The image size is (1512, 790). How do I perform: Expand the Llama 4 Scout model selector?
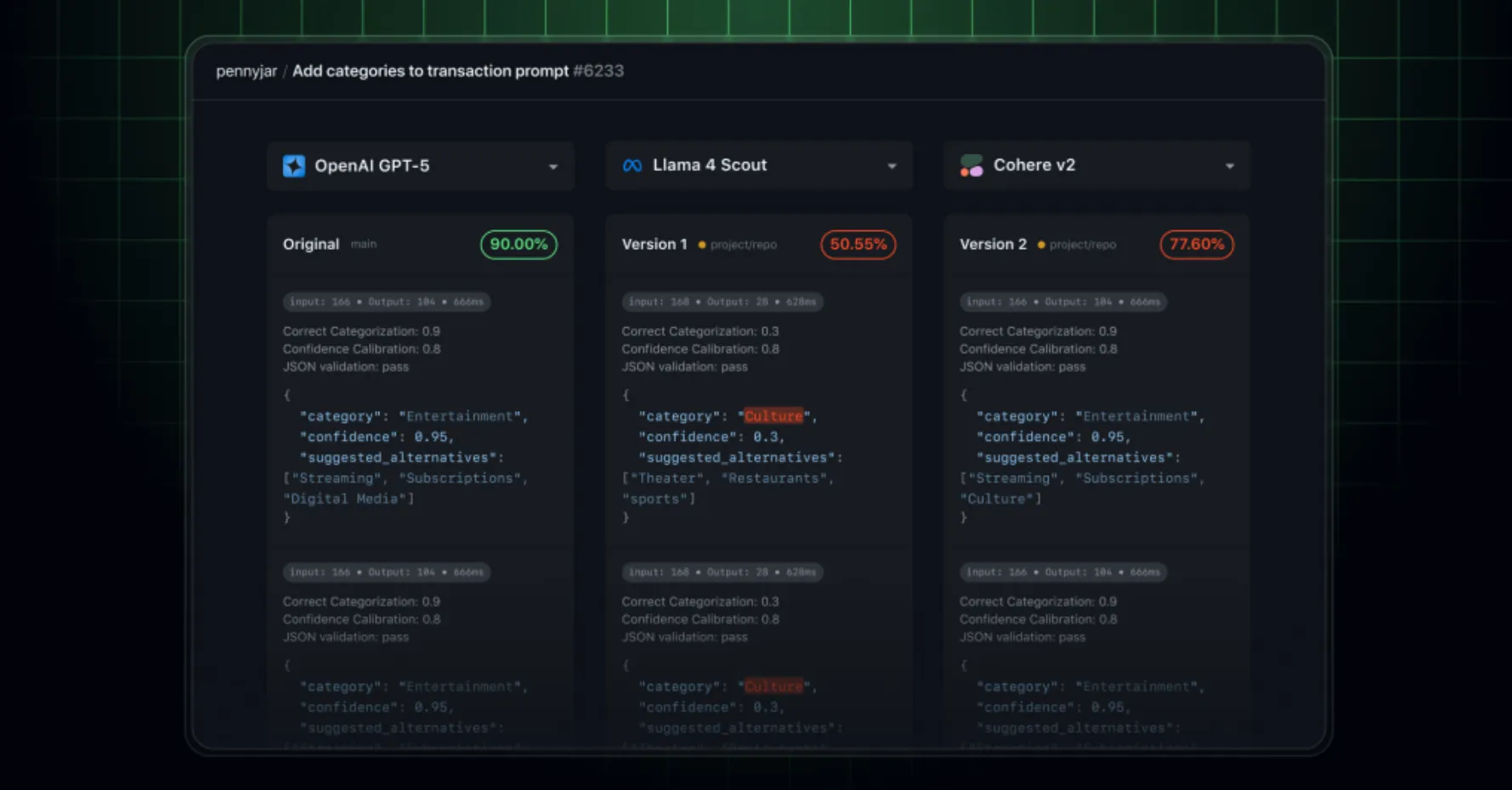[x=891, y=166]
